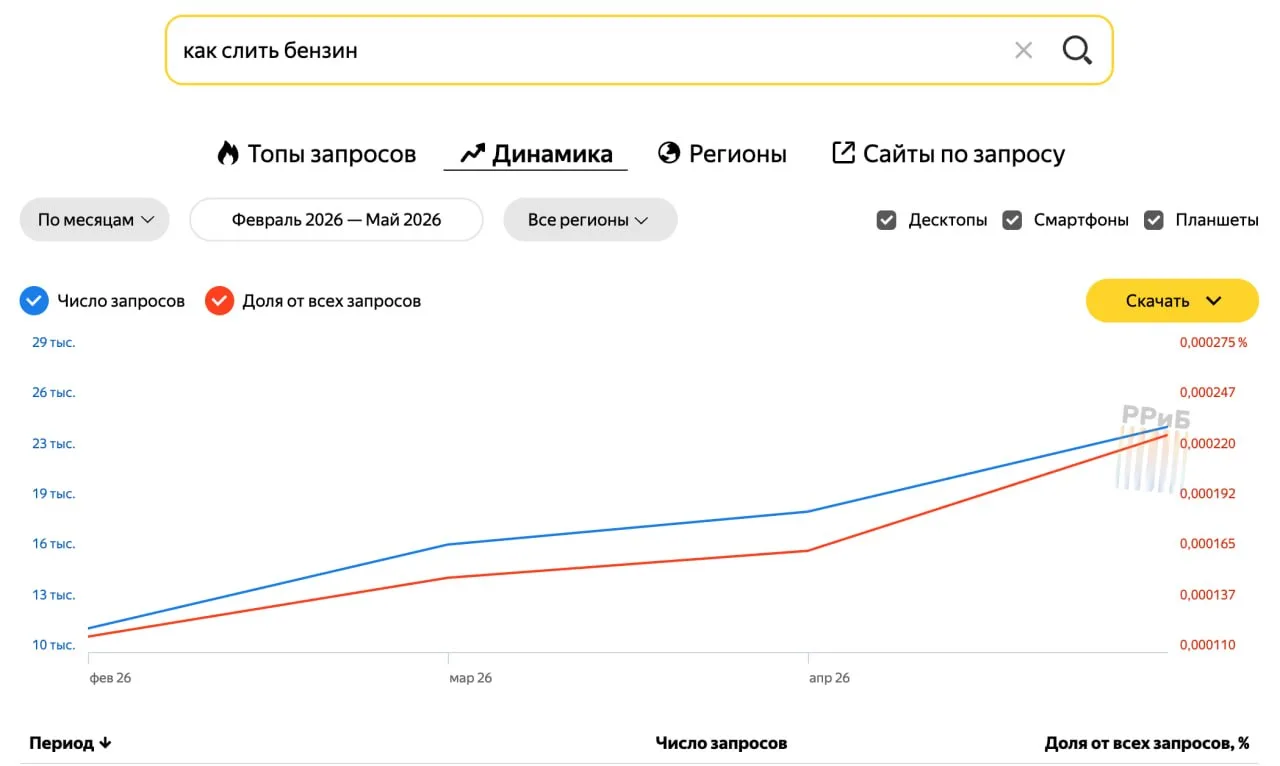This screenshot has height=766, width=1280.
Task: Open the Сайты по запросу tab
Action: coord(948,154)
